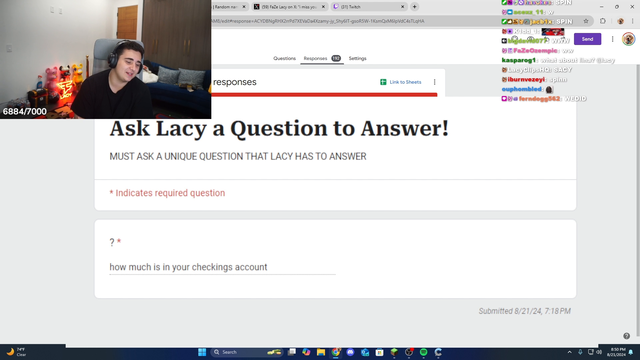Open the Responses tab
The image size is (640, 360).
pos(322,58)
